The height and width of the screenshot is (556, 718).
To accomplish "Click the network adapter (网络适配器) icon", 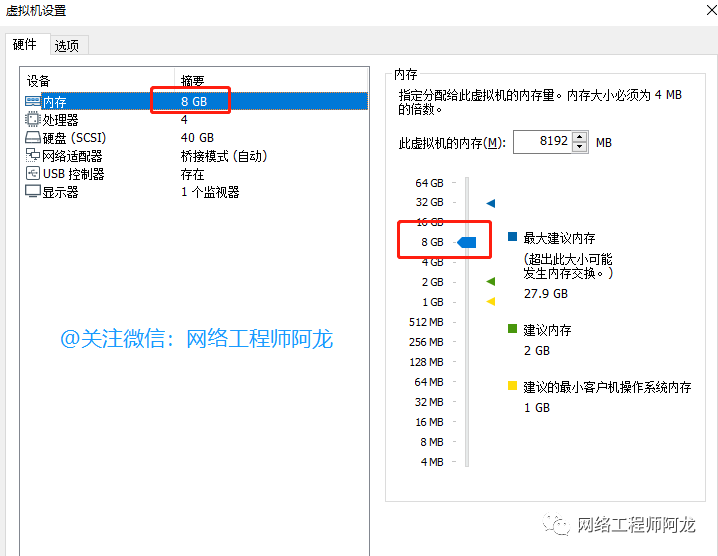I will point(33,155).
